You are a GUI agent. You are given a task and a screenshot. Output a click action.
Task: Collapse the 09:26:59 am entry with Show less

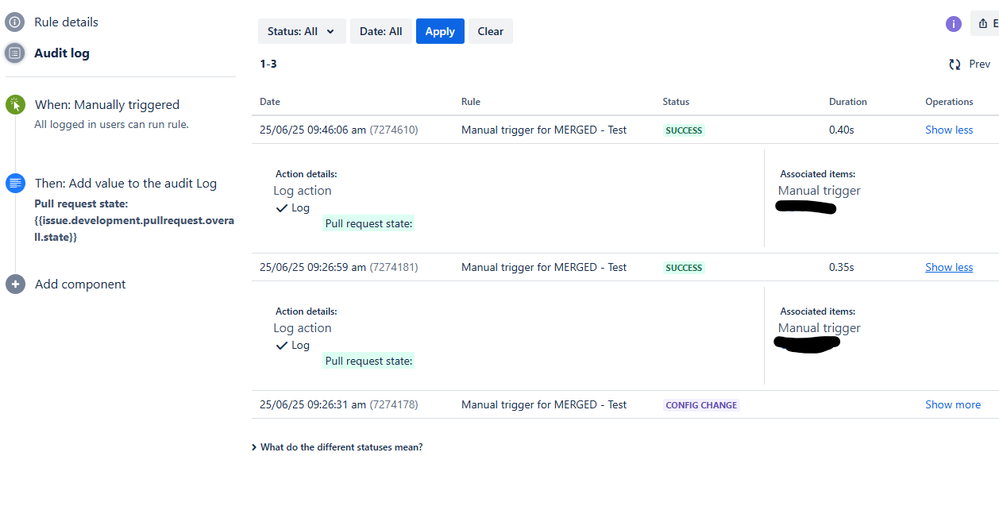(x=949, y=268)
